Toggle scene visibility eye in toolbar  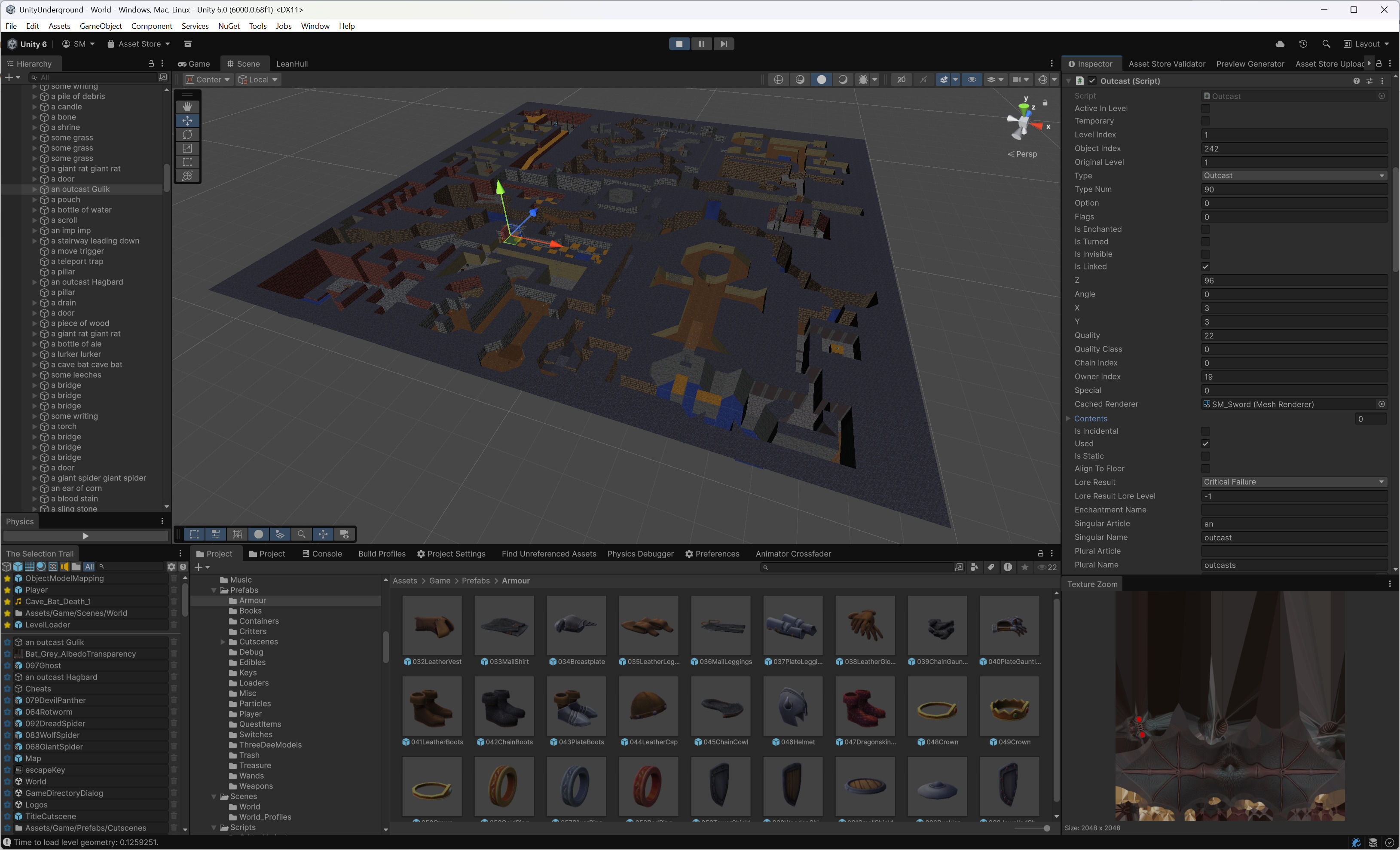point(972,79)
